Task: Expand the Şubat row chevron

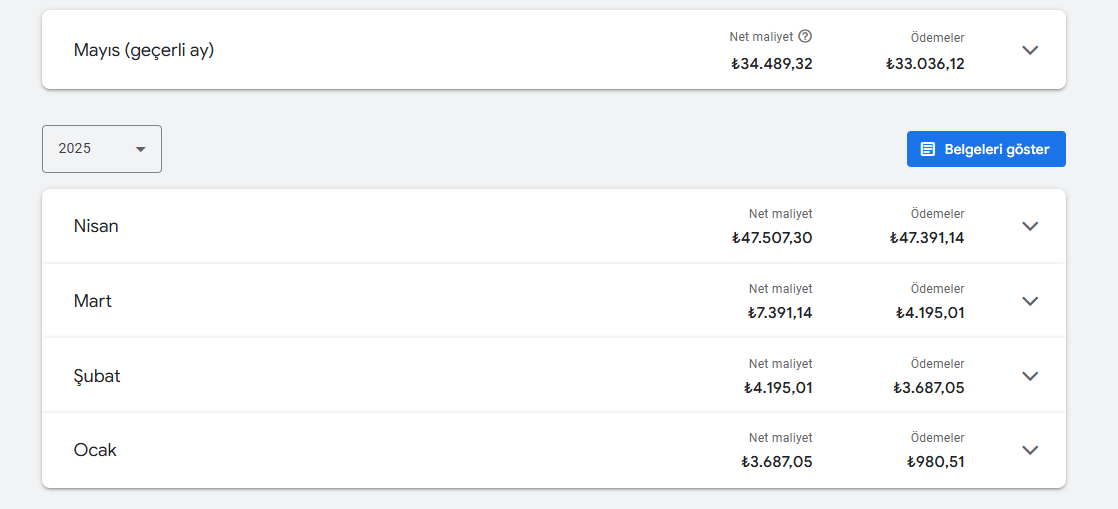Action: tap(1030, 376)
